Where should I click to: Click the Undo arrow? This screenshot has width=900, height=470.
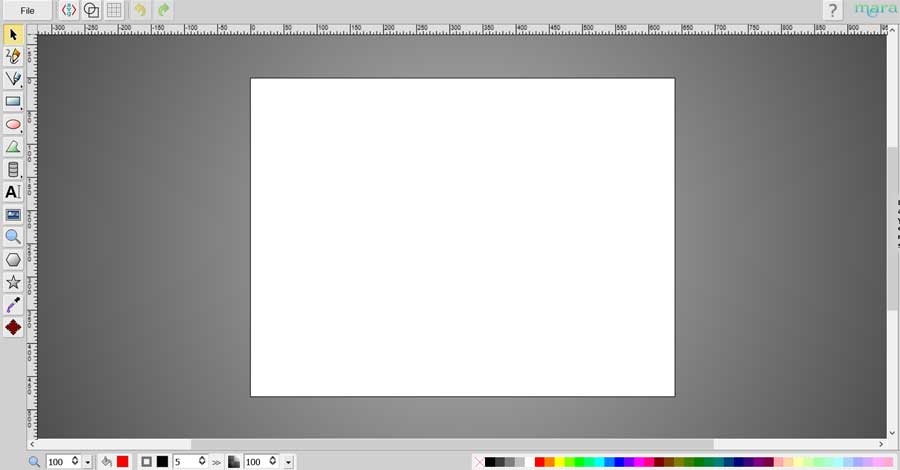tap(140, 10)
